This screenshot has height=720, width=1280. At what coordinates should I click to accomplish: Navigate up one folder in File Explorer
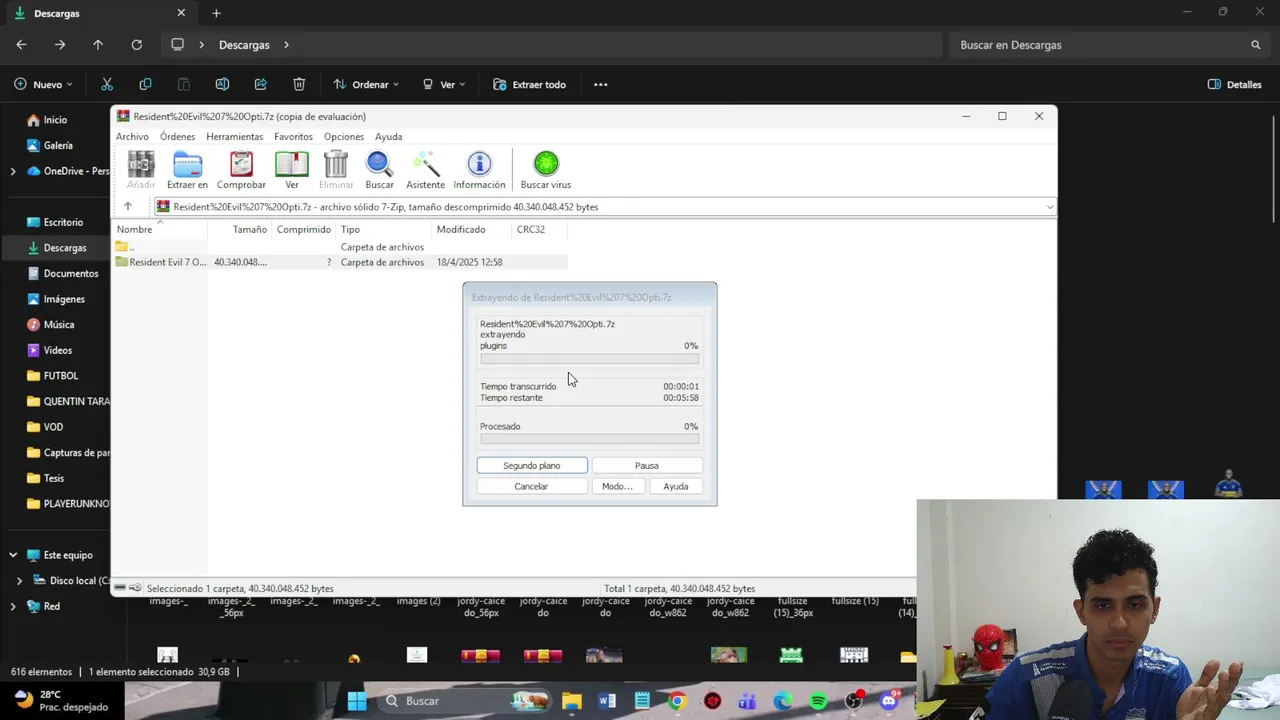[98, 45]
